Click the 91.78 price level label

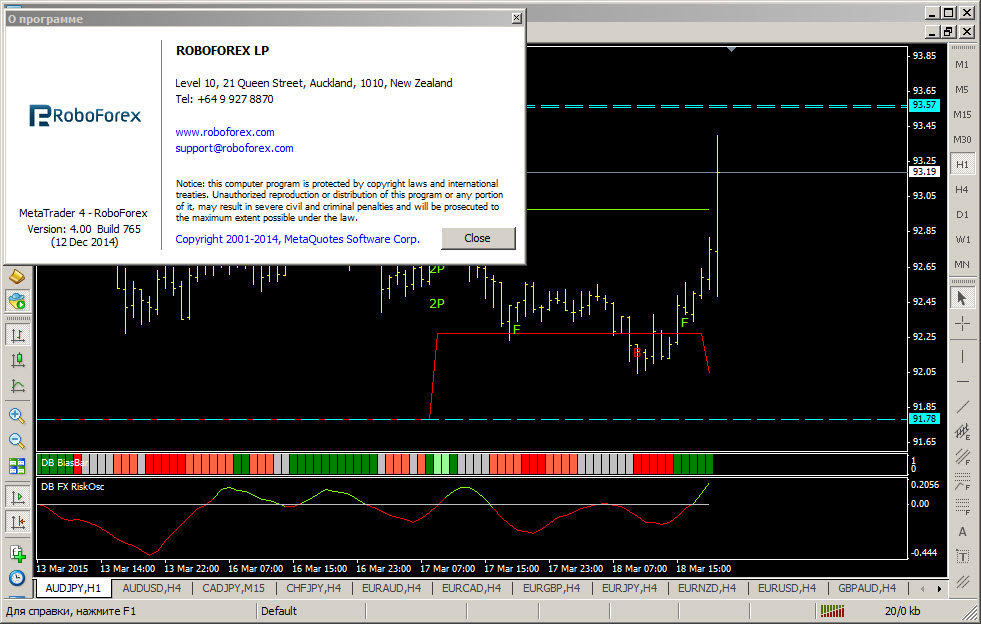click(924, 419)
